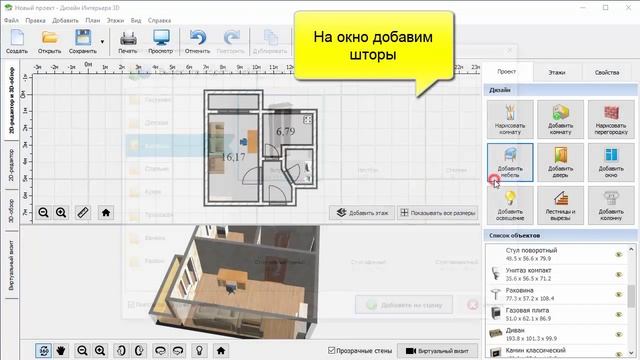640x360 pixels.
Task: Toggle visibility of Газовая плита
Action: 619,314
